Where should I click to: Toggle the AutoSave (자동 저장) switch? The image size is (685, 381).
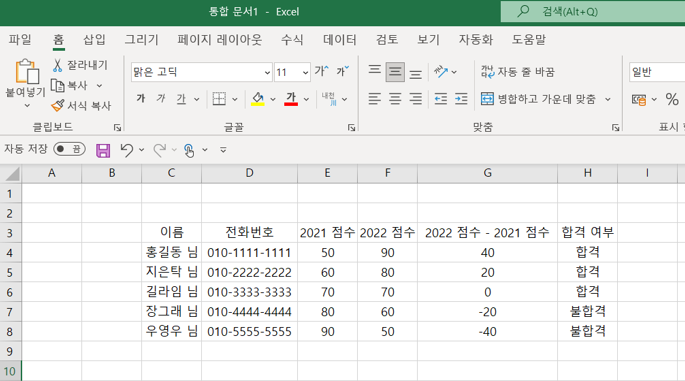[69, 149]
